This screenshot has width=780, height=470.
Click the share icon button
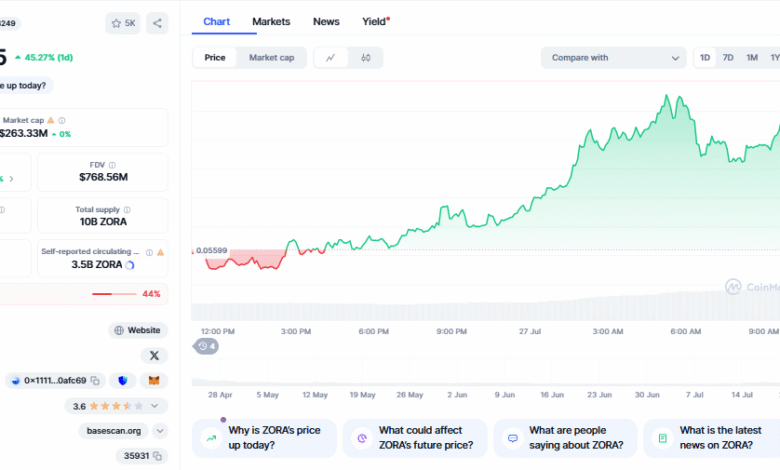click(157, 23)
